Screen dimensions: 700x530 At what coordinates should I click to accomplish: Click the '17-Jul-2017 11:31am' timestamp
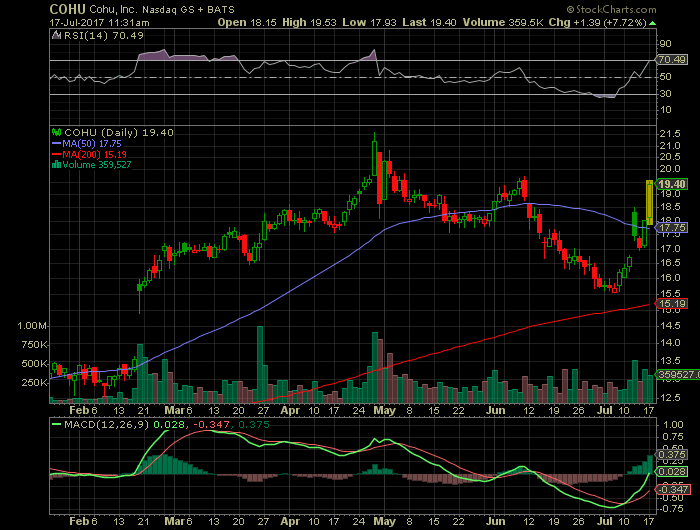pyautogui.click(x=100, y=22)
